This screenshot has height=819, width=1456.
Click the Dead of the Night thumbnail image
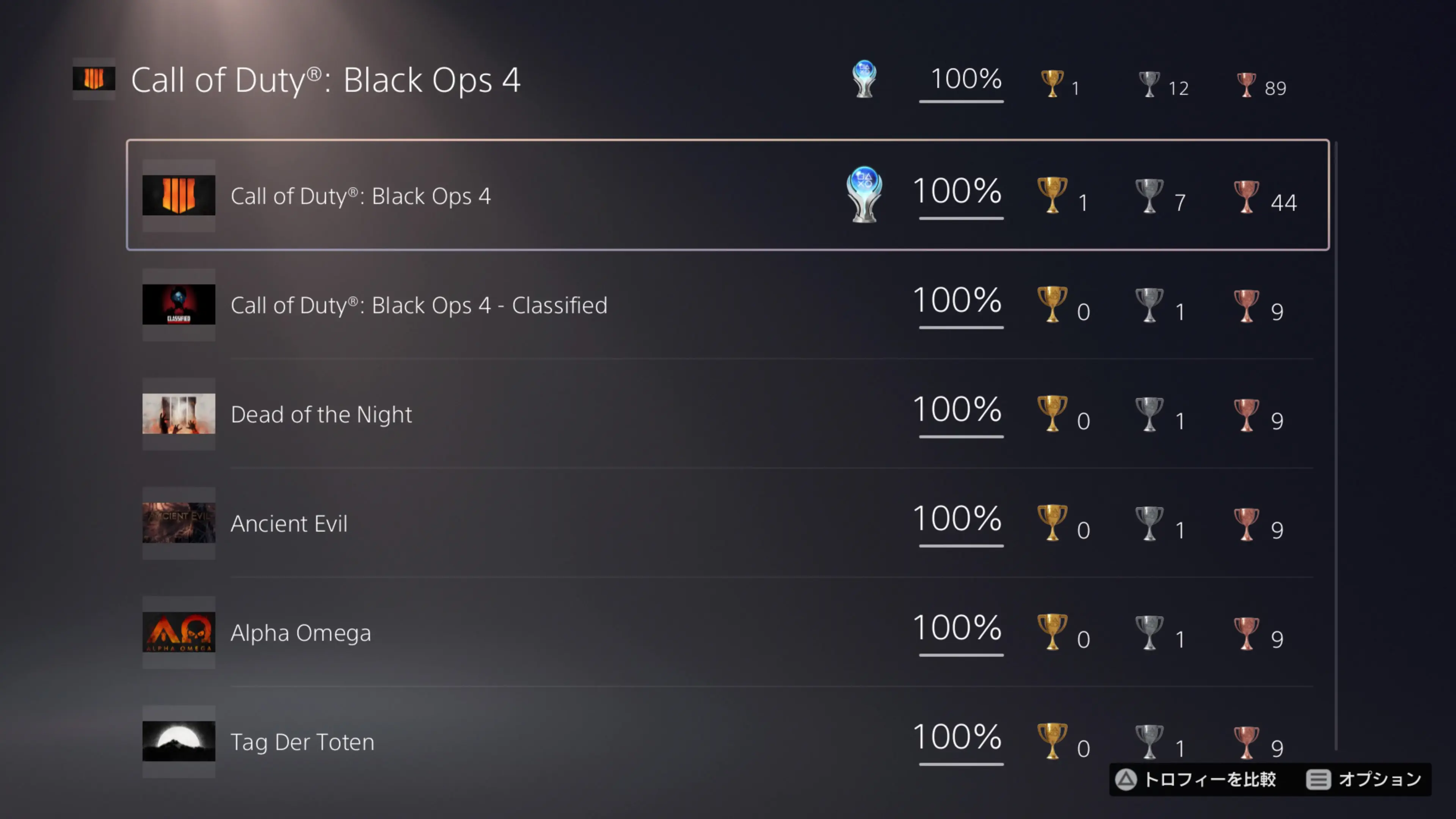click(179, 414)
